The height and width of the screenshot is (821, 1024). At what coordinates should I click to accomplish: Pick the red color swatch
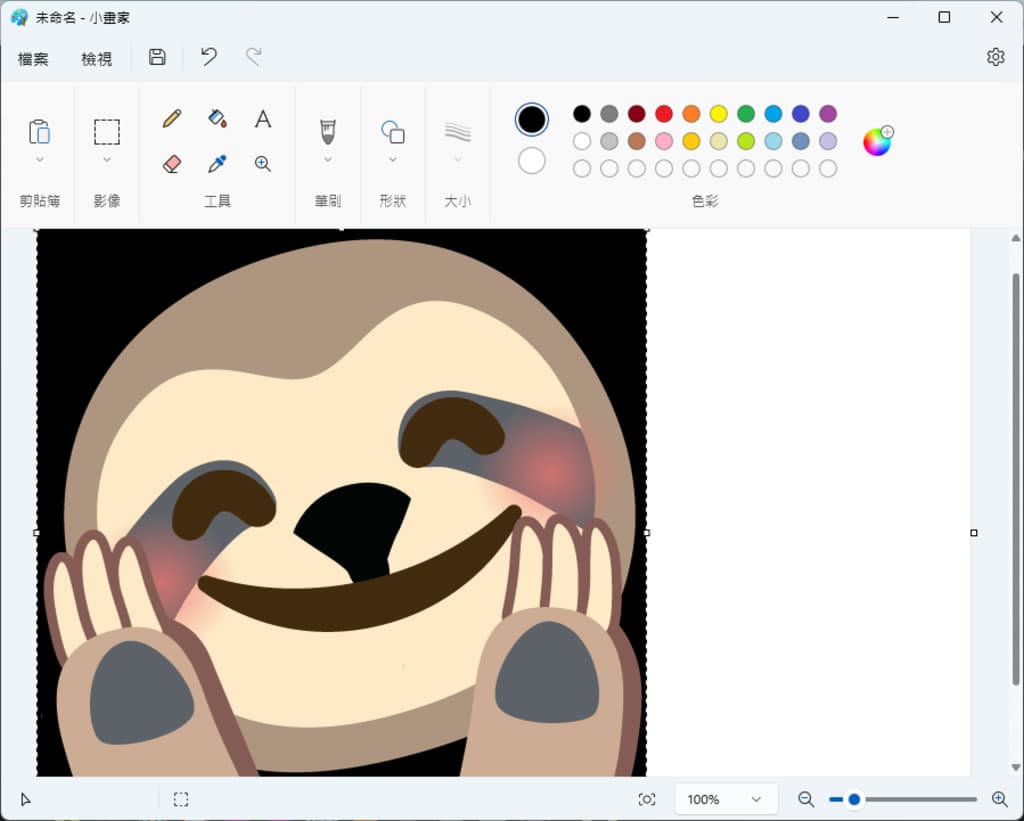(664, 114)
